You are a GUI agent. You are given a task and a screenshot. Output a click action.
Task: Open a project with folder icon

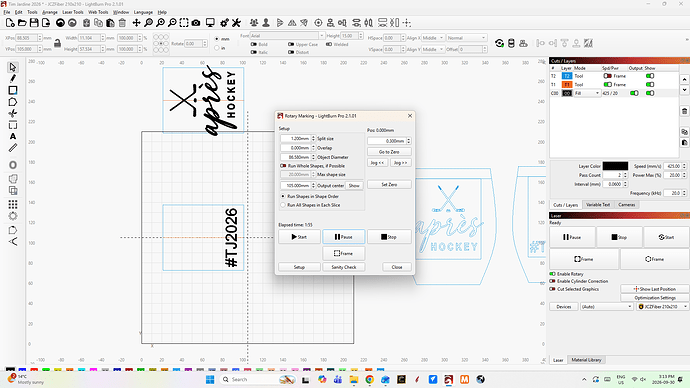point(22,23)
